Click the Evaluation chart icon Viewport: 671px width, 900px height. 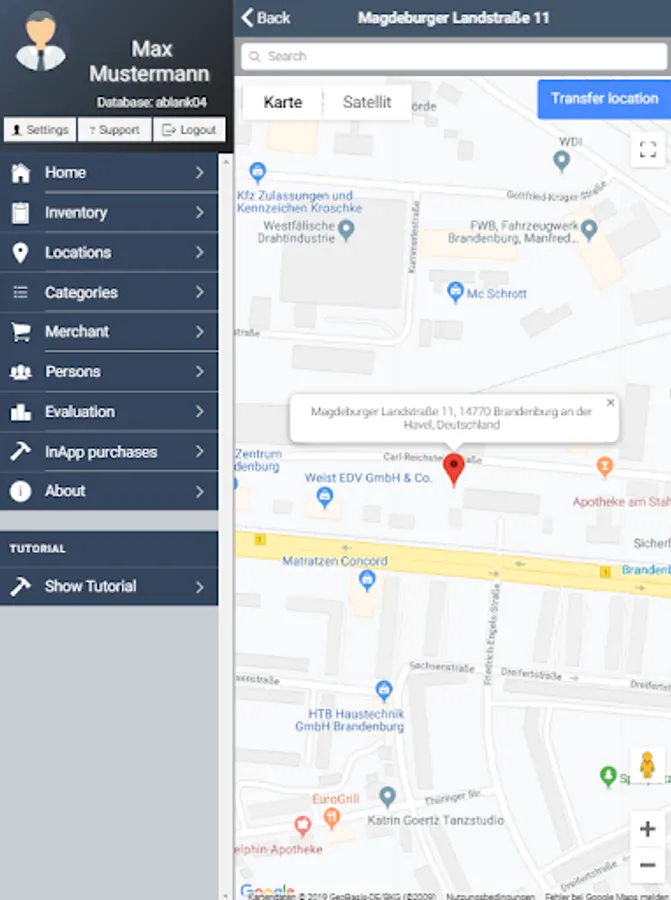(x=21, y=412)
